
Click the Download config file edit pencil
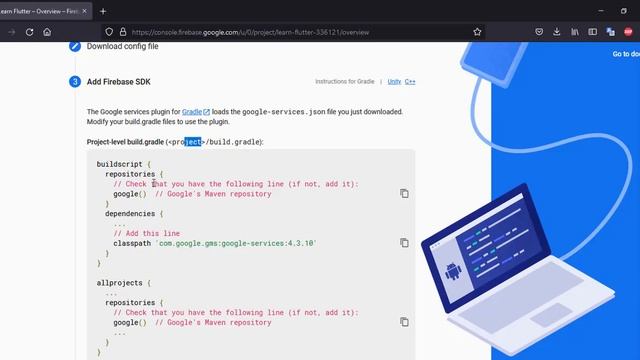pyautogui.click(x=75, y=46)
